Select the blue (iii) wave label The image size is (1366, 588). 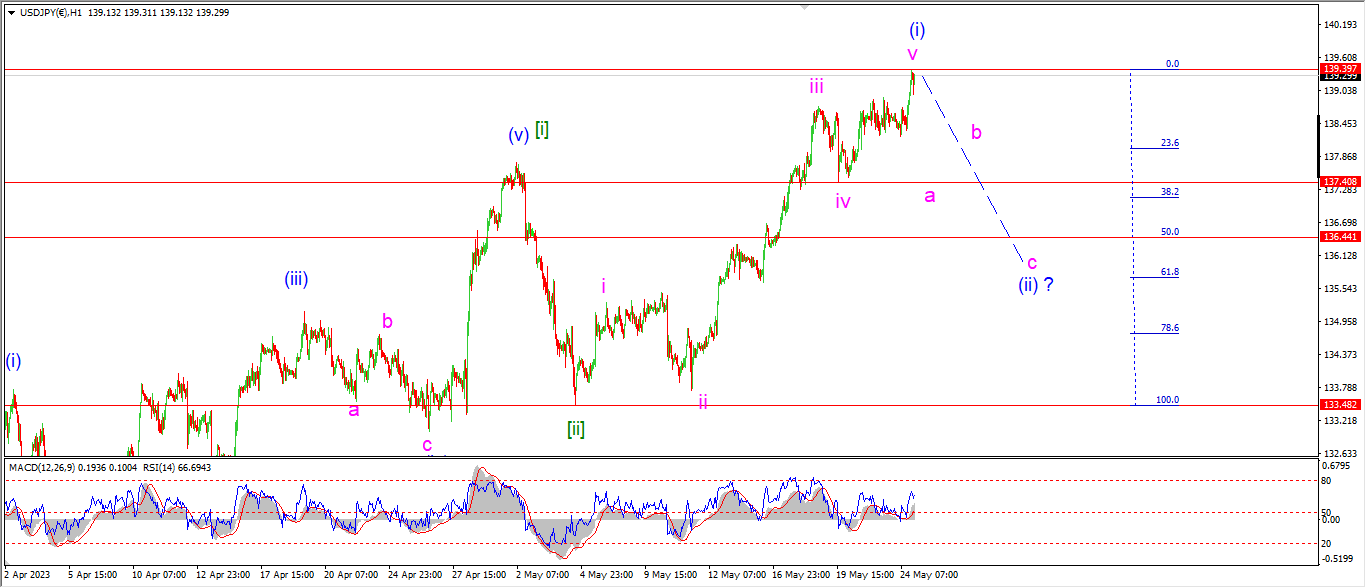[x=295, y=279]
